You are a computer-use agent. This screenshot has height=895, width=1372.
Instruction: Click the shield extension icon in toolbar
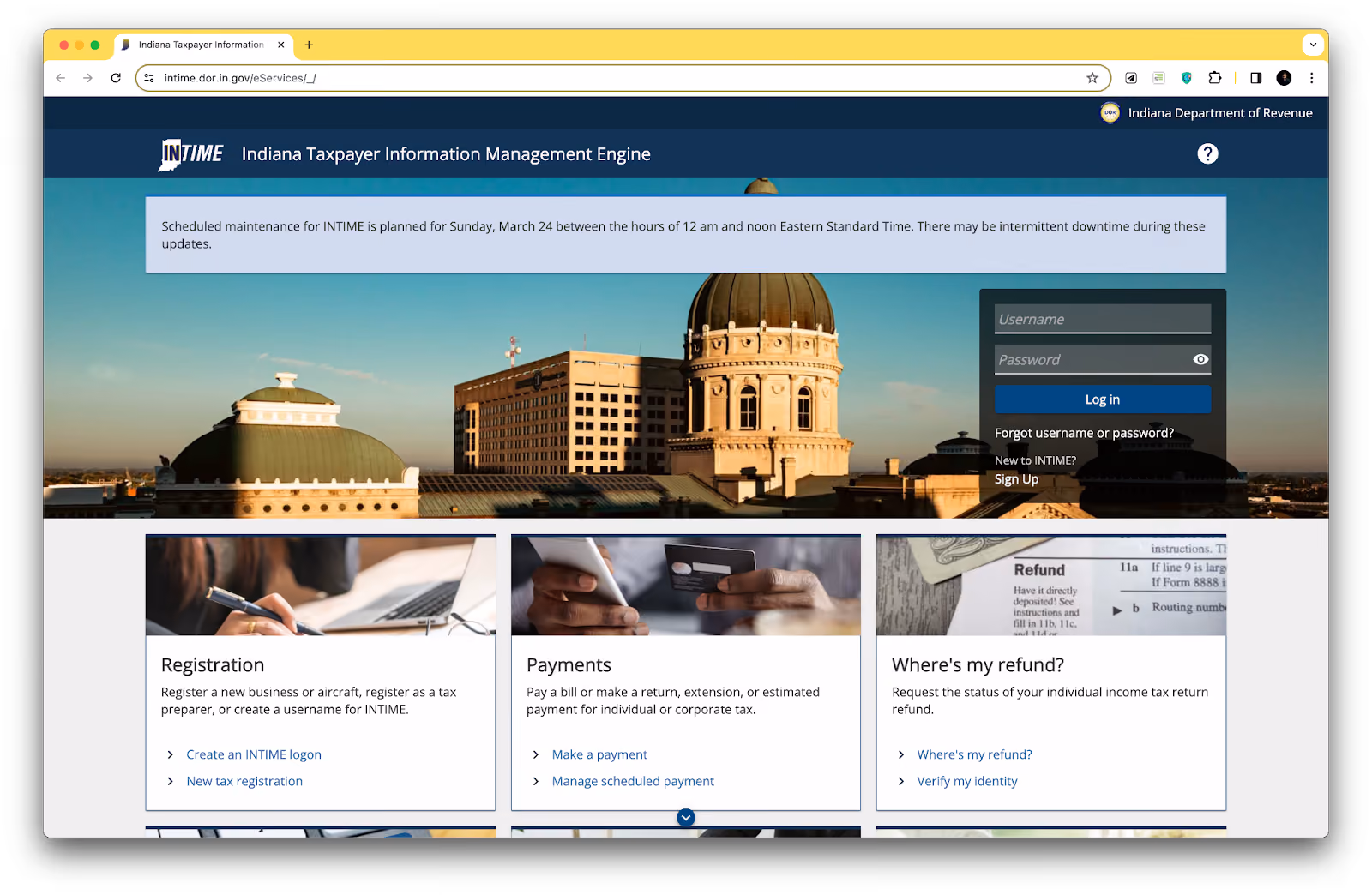click(x=1187, y=78)
